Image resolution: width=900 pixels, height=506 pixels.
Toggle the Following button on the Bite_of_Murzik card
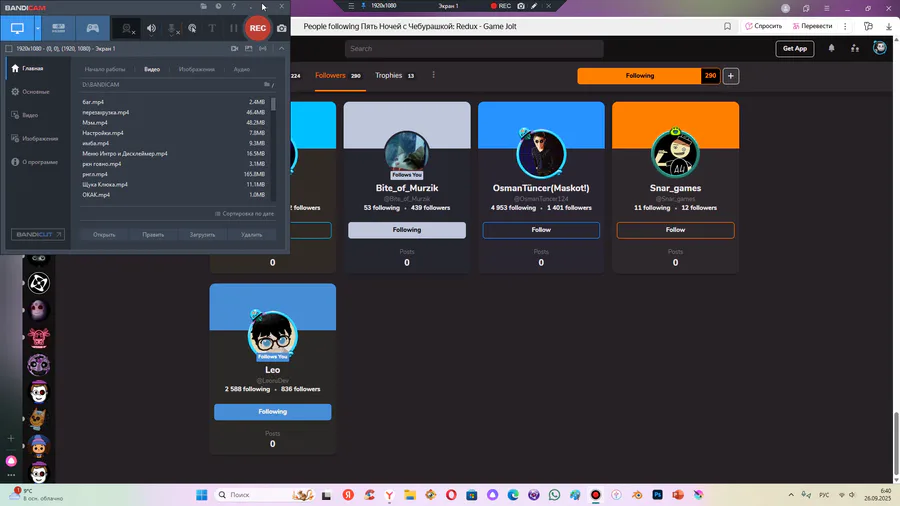click(407, 230)
